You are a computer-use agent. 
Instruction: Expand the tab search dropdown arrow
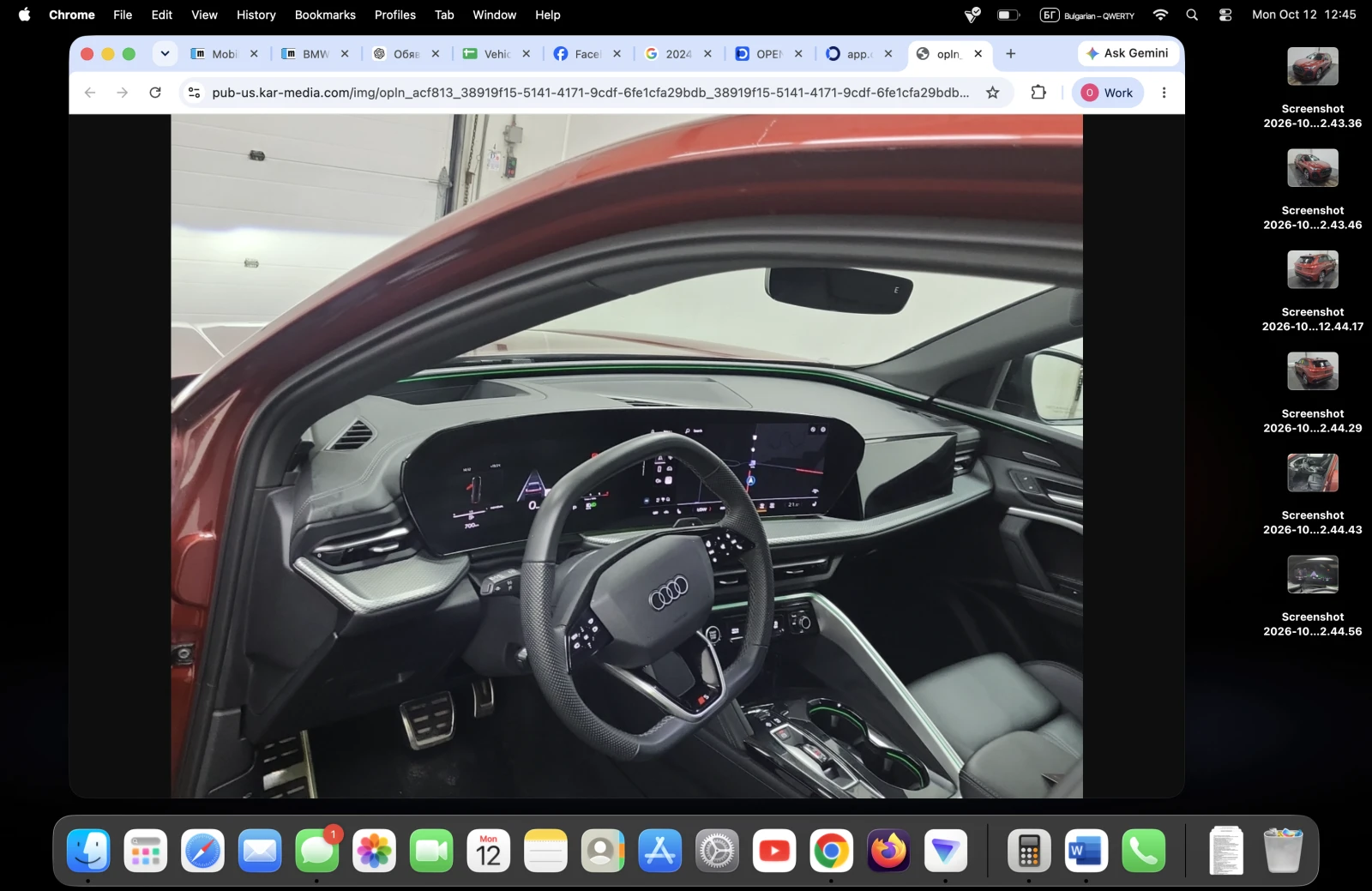(165, 54)
